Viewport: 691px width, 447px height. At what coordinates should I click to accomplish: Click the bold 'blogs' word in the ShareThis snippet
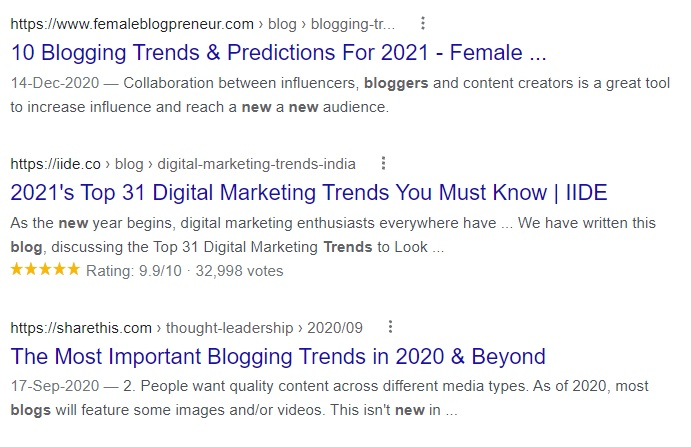coord(30,410)
